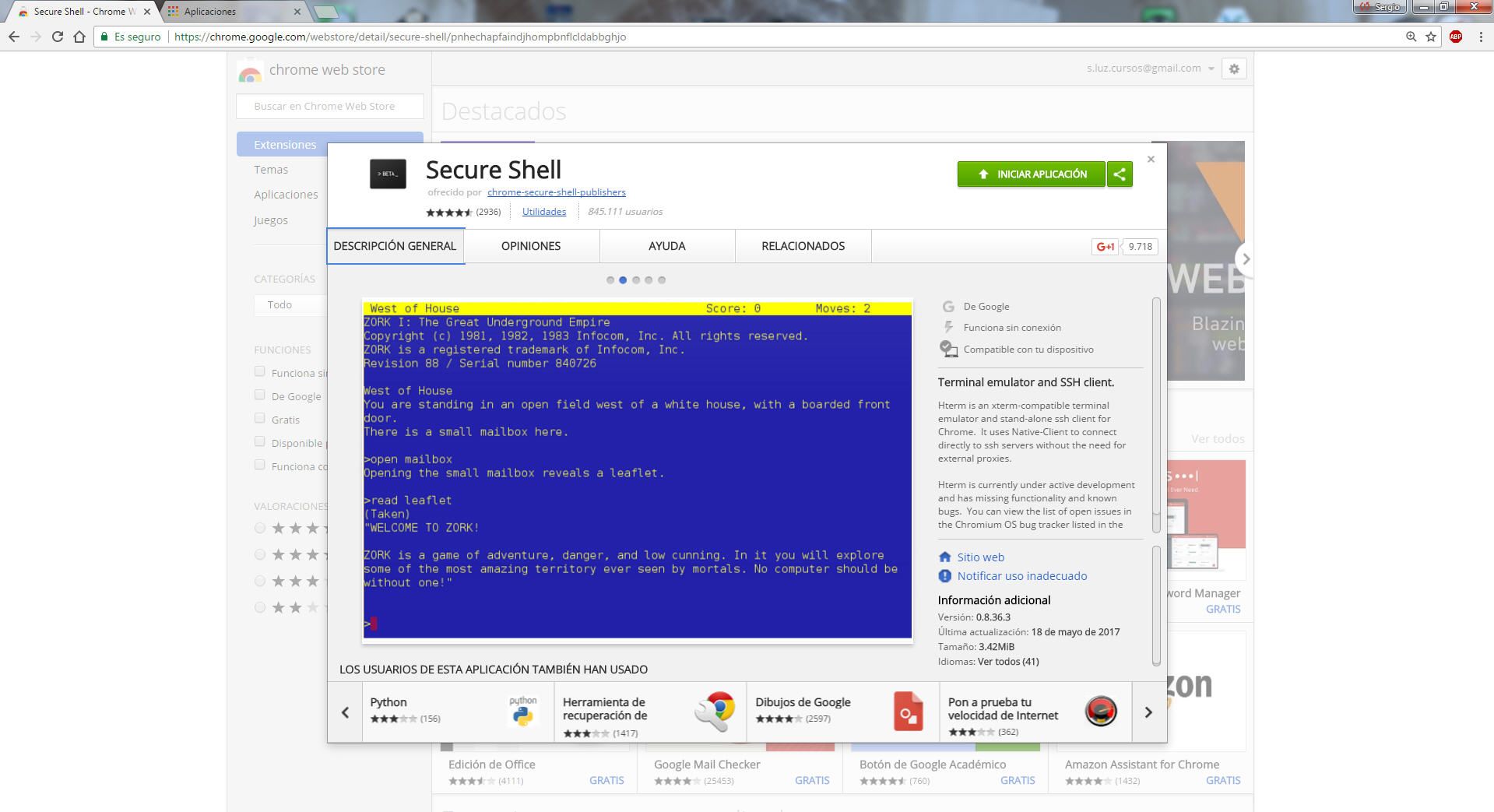The height and width of the screenshot is (812, 1494).
Task: Click the green share icon button
Action: [x=1120, y=174]
